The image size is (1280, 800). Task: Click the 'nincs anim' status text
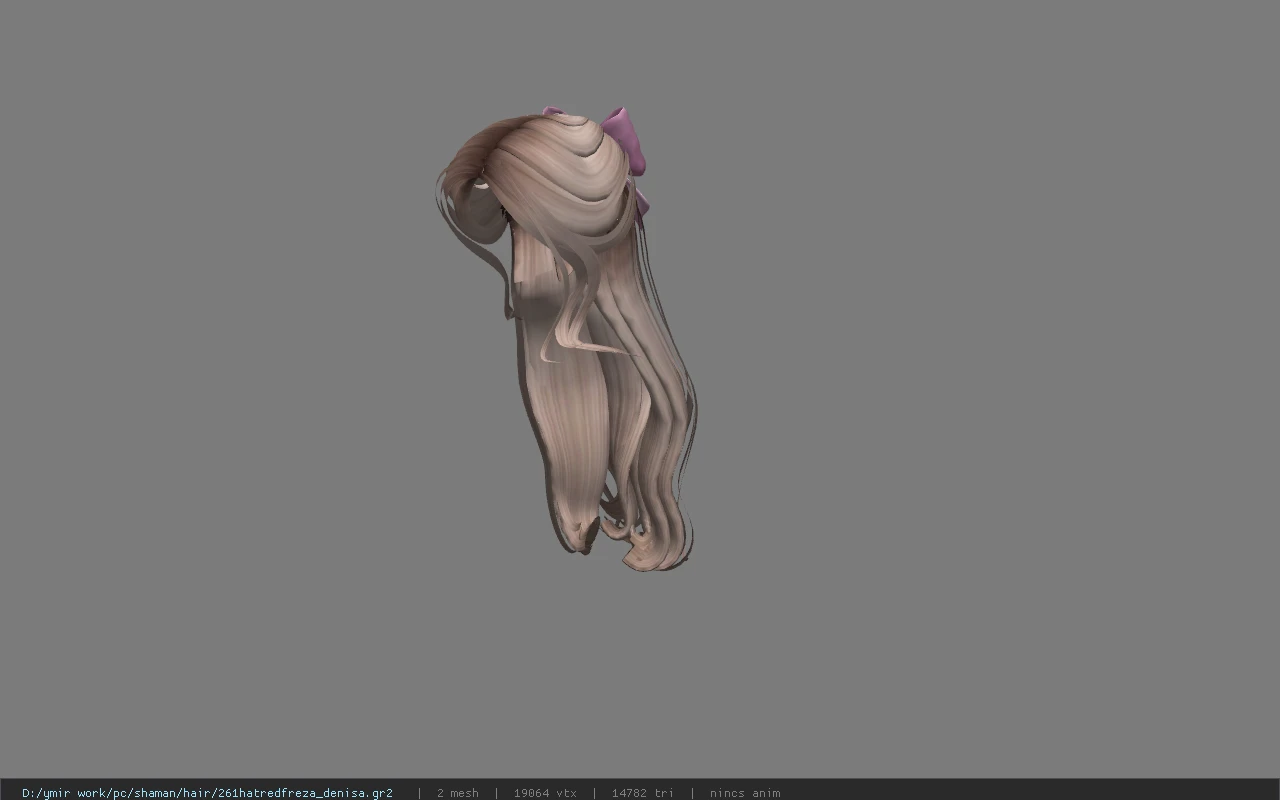point(745,793)
